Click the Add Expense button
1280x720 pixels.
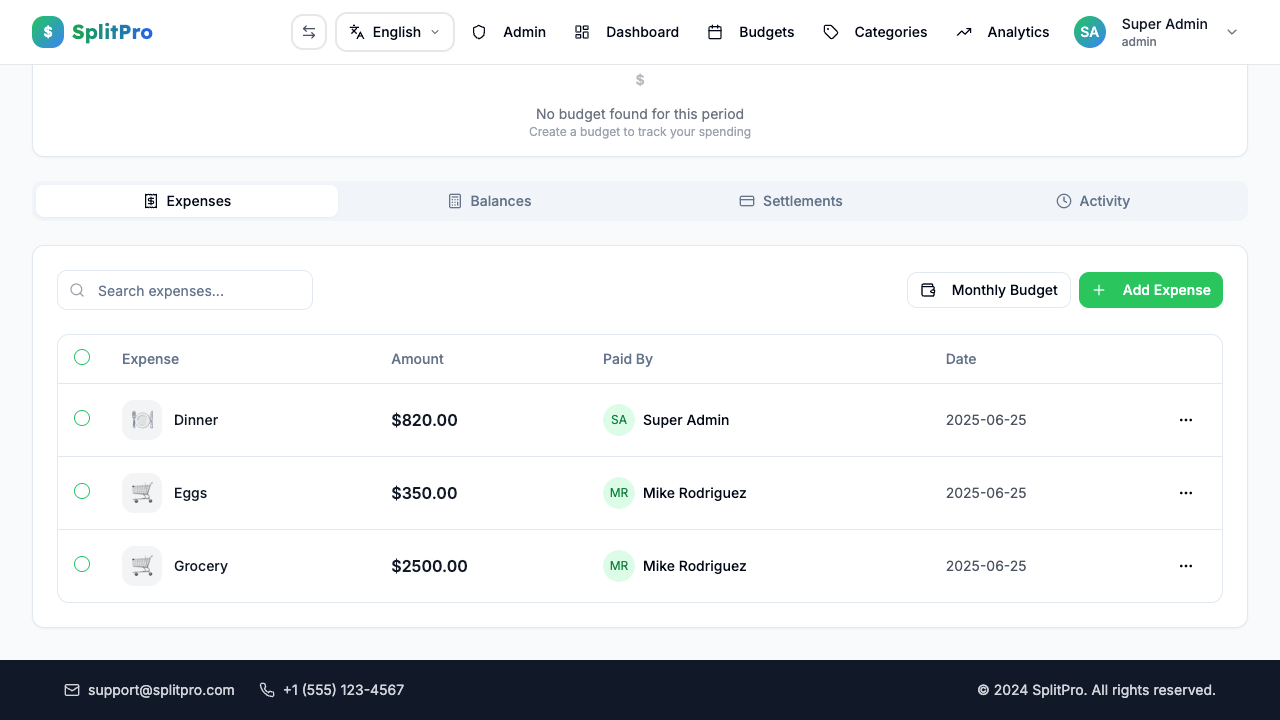pyautogui.click(x=1151, y=290)
